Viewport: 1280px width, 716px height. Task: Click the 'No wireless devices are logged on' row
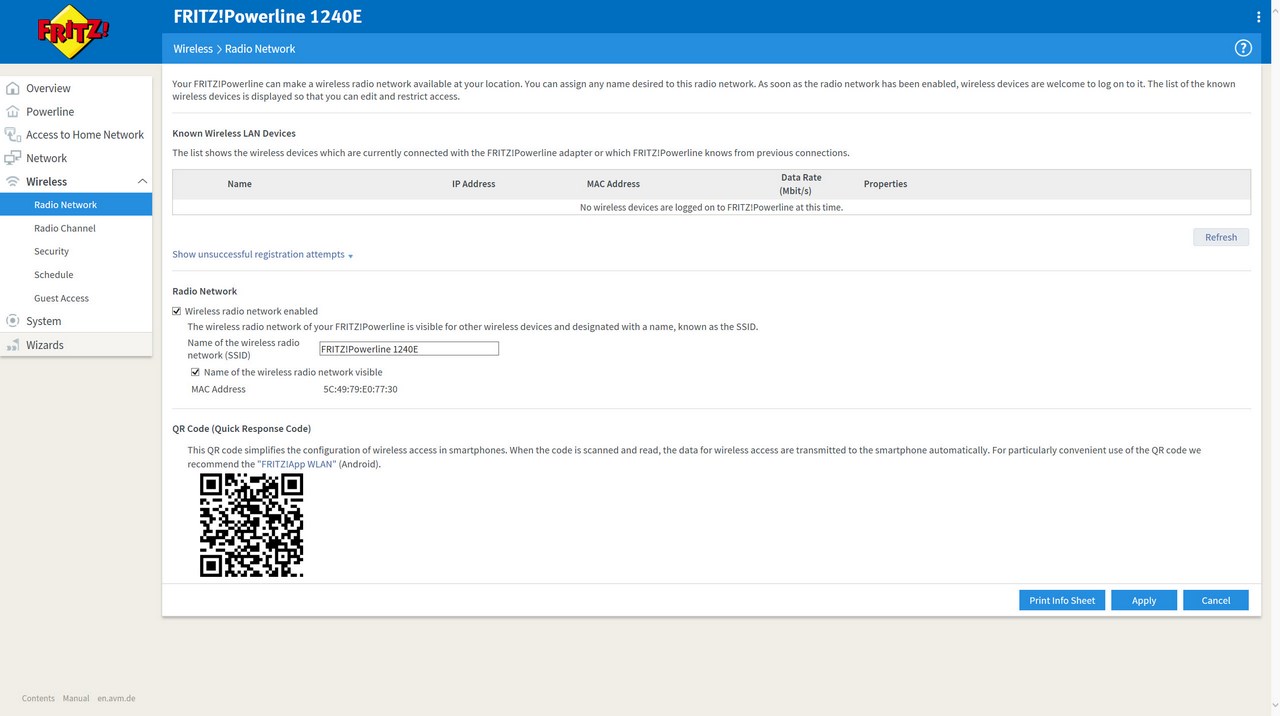click(711, 207)
